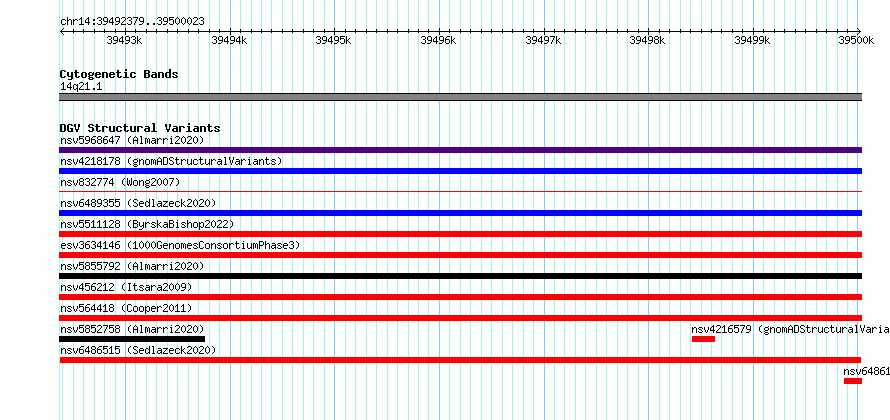890x420 pixels.
Task: Select the blue bar for nsv4218178
Action: [x=460, y=171]
